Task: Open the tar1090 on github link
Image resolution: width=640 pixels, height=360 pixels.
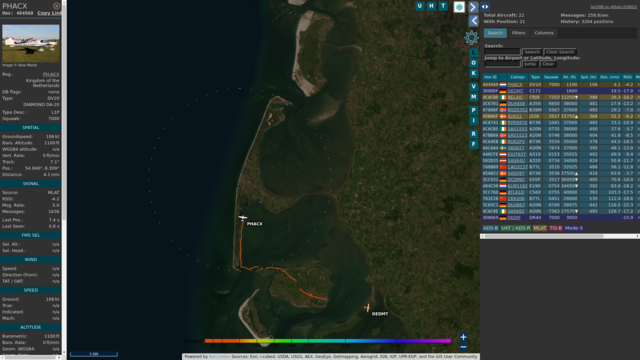Action: click(613, 7)
